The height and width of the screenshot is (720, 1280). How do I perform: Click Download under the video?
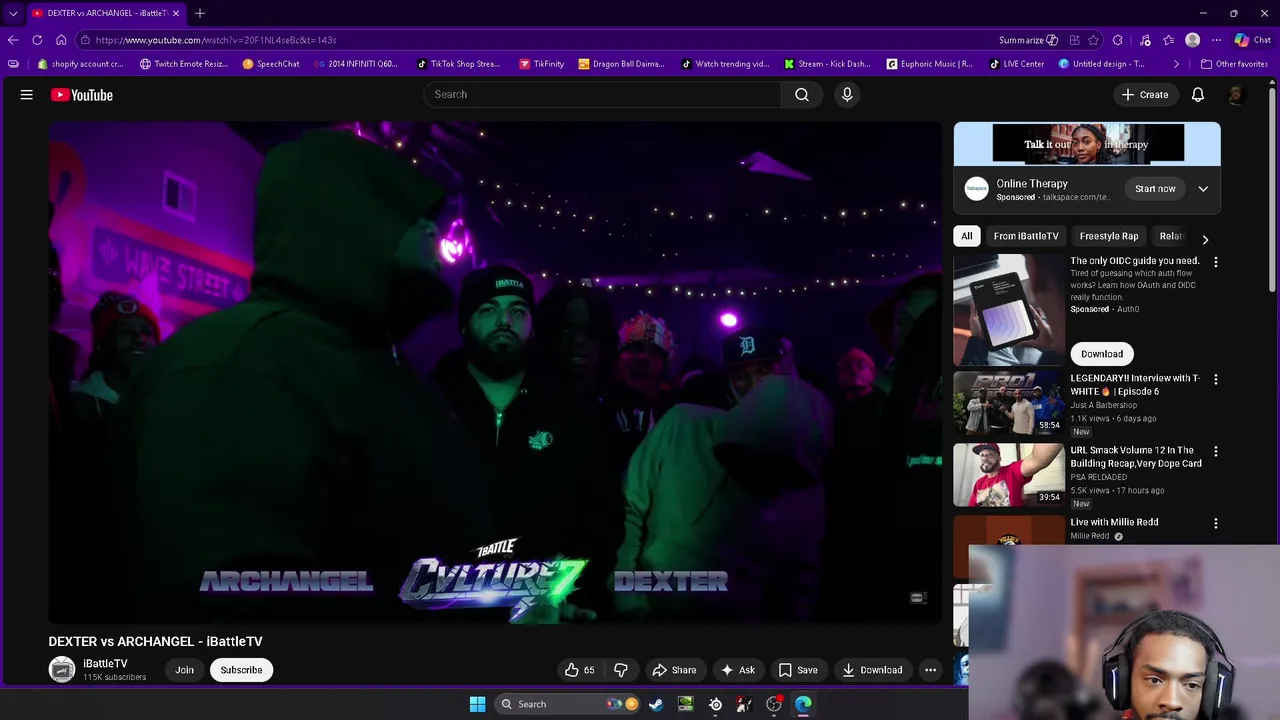pyautogui.click(x=872, y=670)
